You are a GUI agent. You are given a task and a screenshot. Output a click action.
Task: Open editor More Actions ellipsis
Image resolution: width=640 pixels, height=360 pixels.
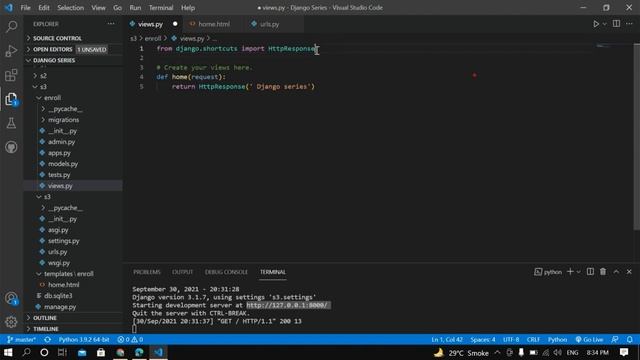(x=629, y=24)
